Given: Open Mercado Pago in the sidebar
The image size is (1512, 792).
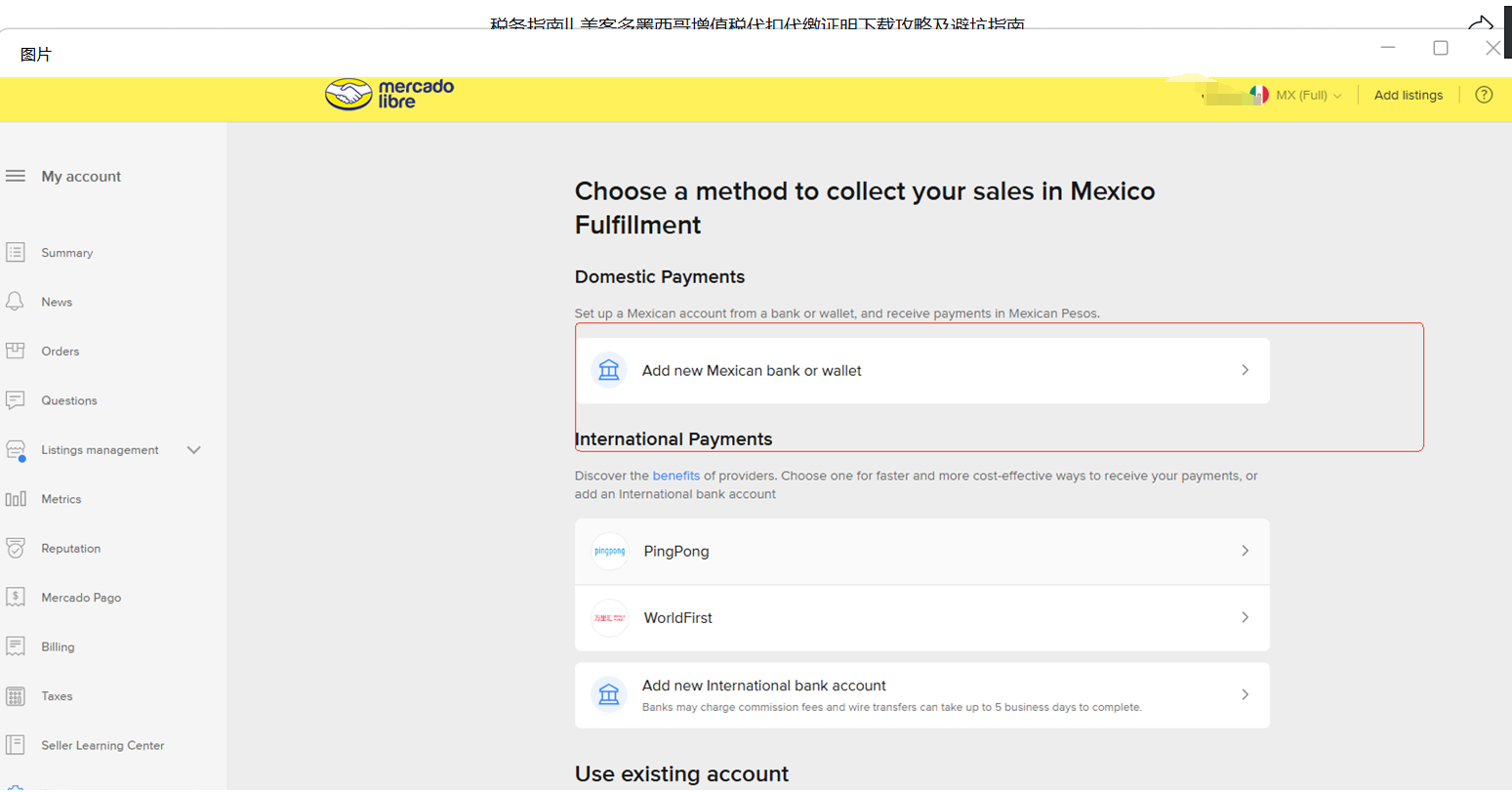Looking at the screenshot, I should click(x=81, y=598).
